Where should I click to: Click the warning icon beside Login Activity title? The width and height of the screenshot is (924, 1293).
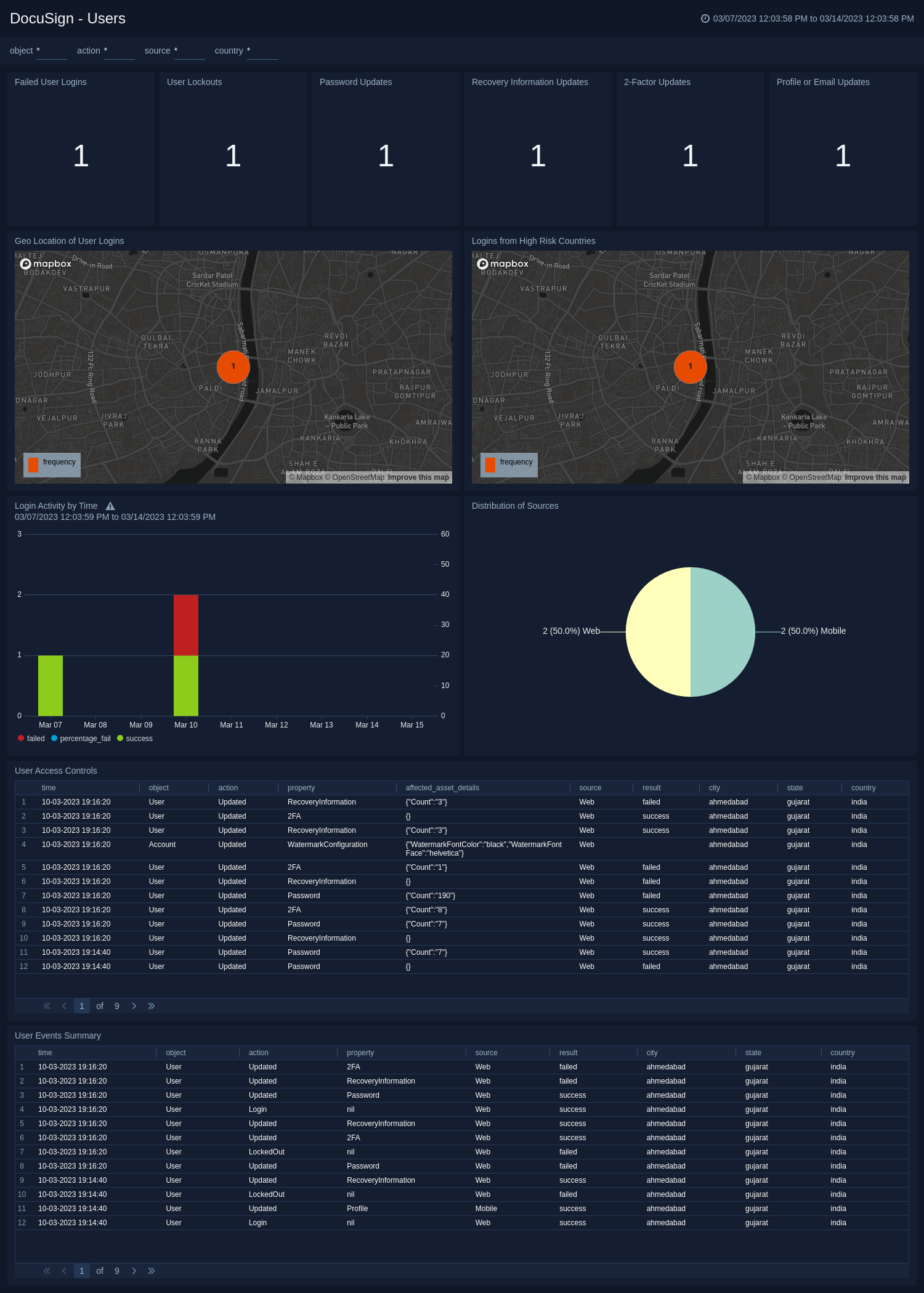tap(110, 506)
